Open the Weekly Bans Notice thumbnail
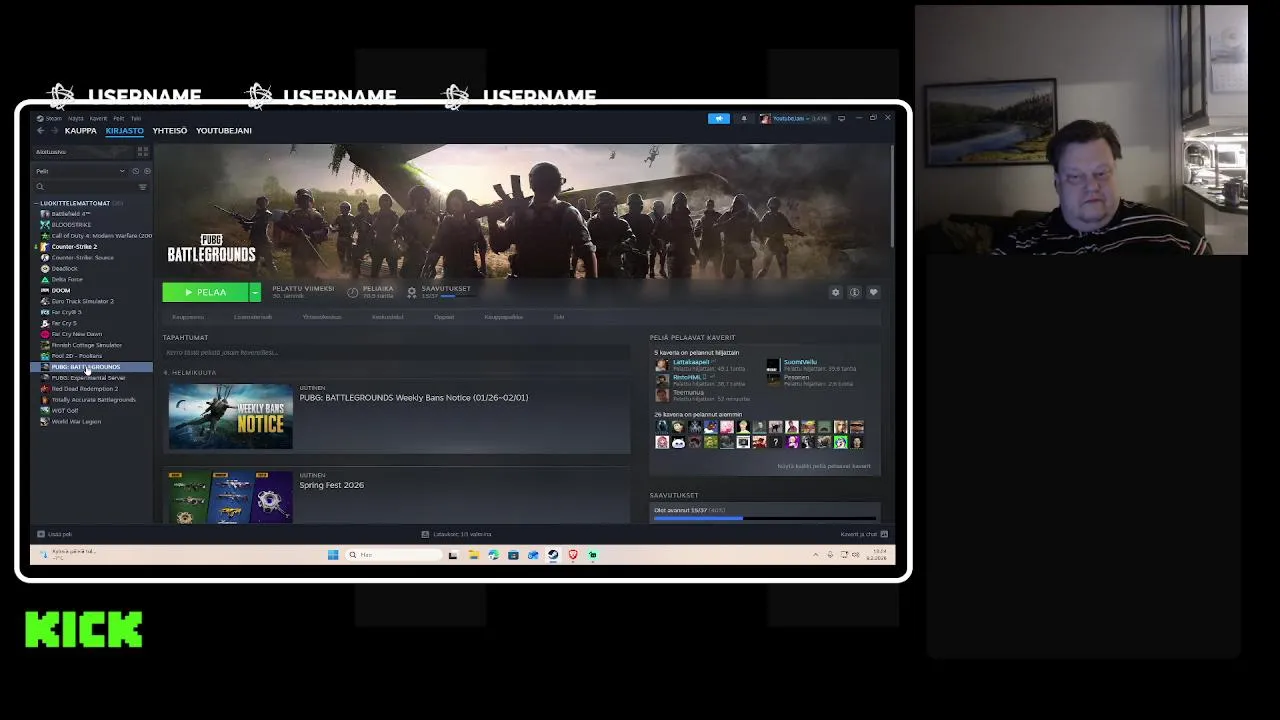This screenshot has width=1280, height=720. [x=231, y=416]
